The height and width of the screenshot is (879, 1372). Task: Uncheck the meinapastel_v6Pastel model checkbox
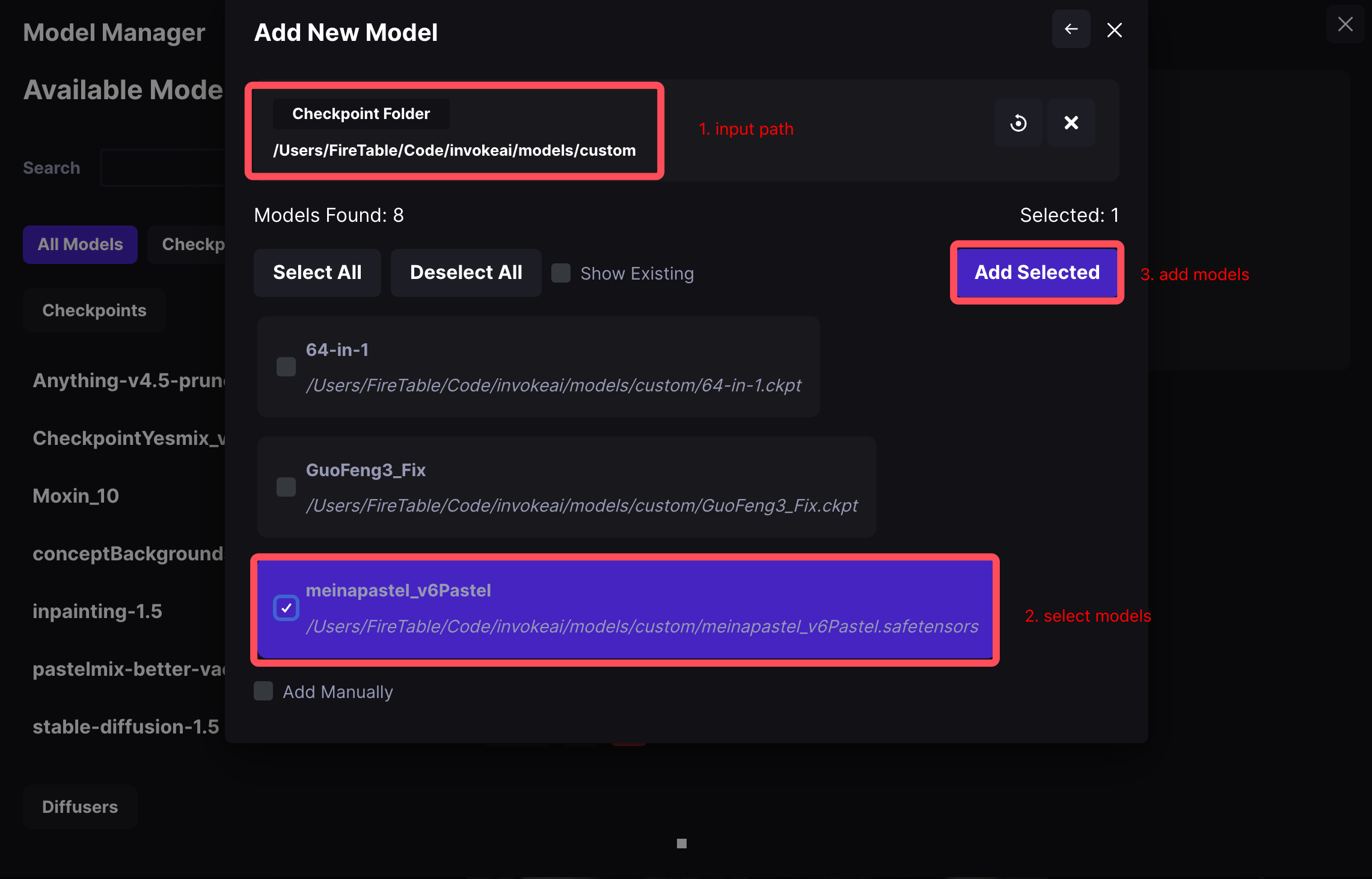click(x=286, y=608)
